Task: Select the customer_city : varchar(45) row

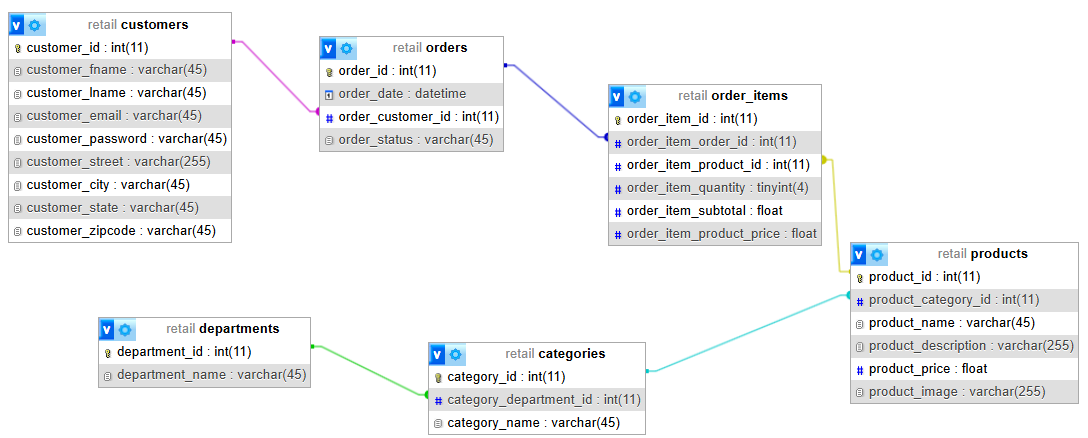Action: [x=120, y=185]
